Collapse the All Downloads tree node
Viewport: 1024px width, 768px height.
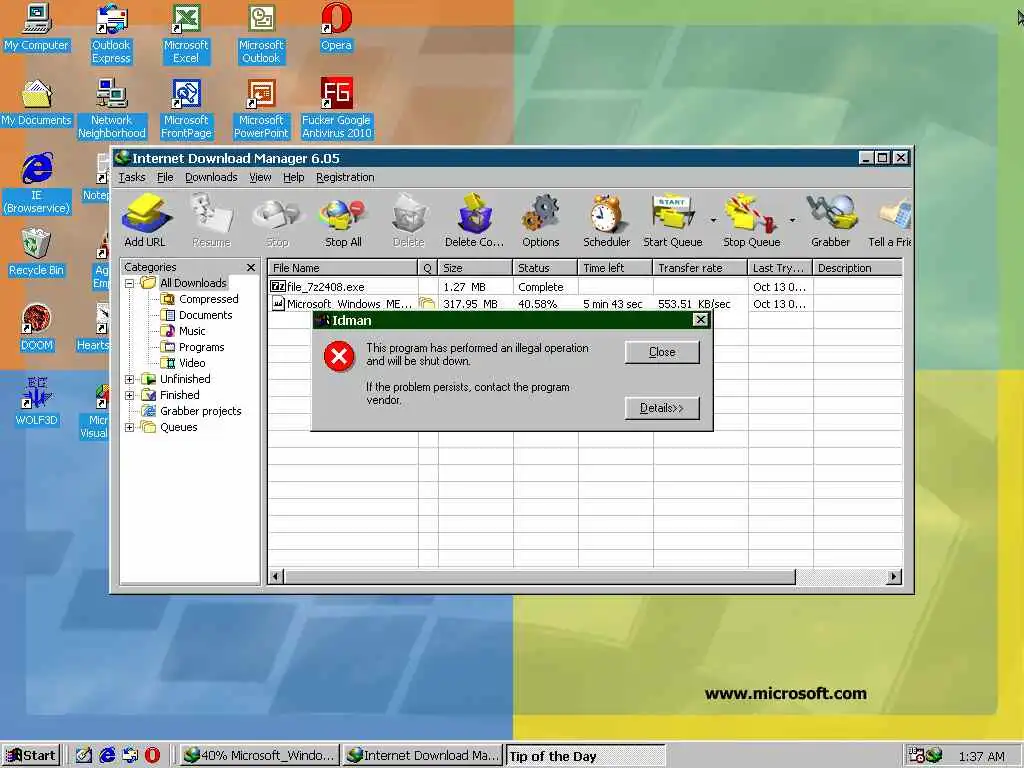click(x=129, y=283)
